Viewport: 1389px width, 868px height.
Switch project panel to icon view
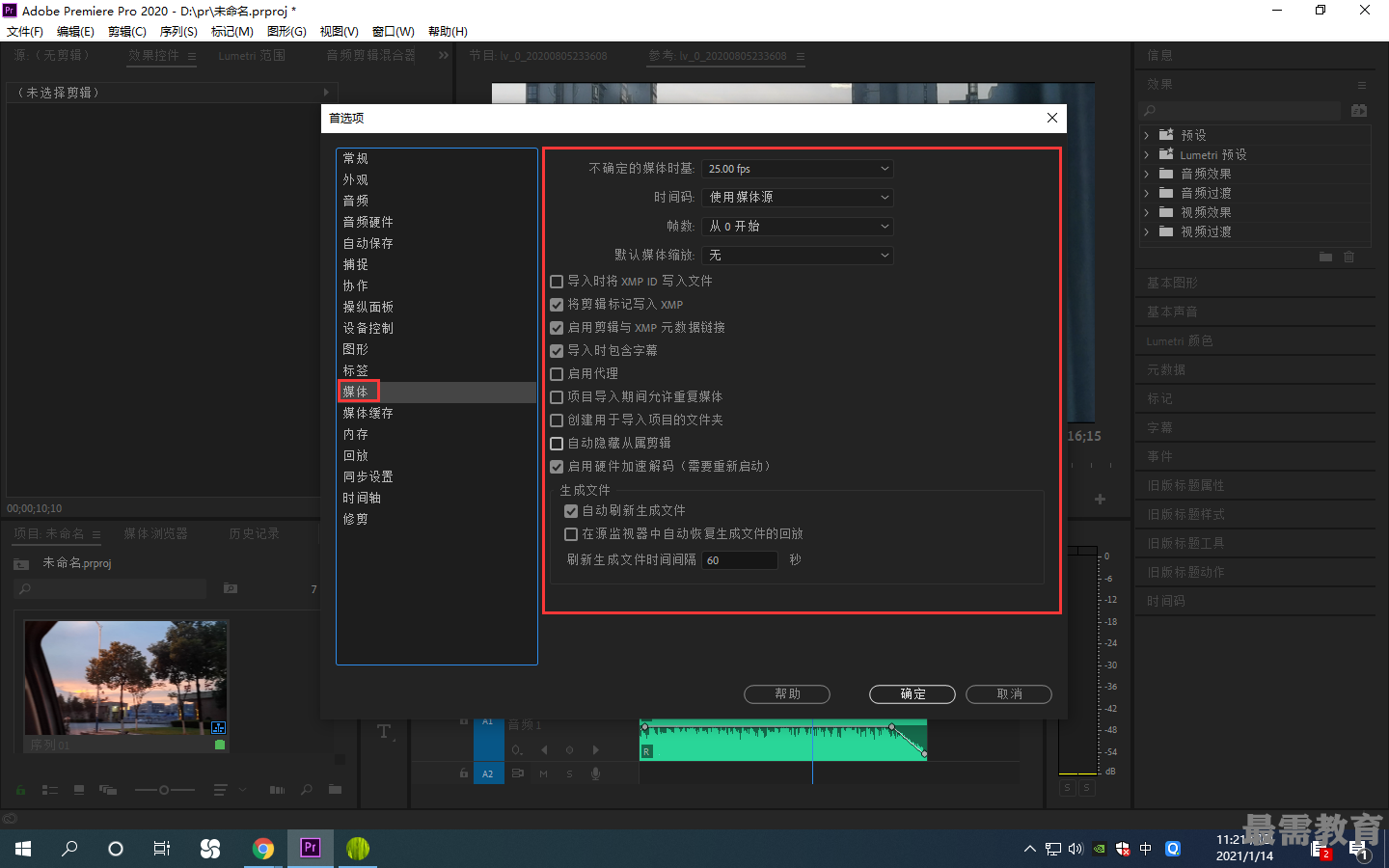click(x=79, y=790)
